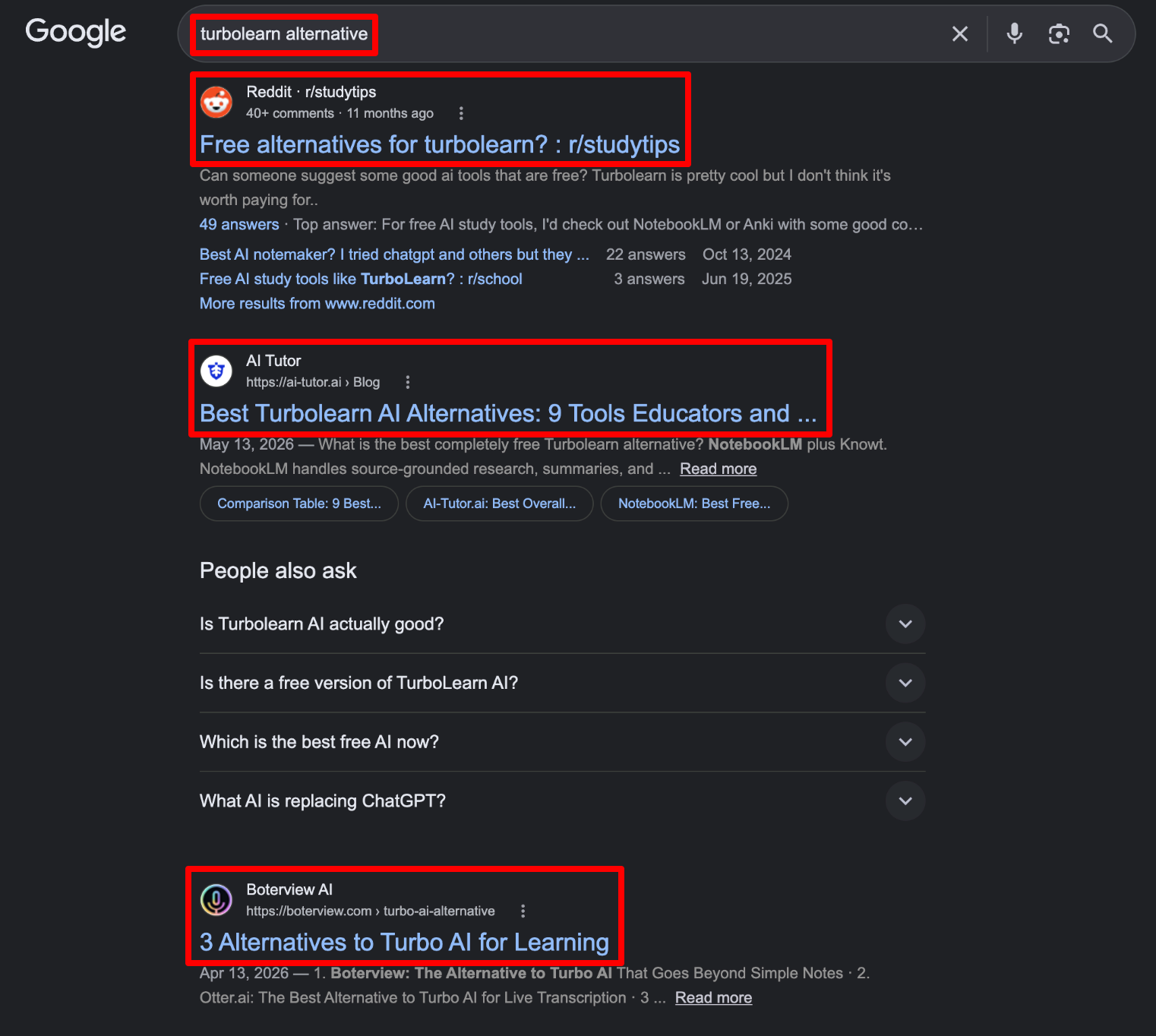Click 'Reddit · r/studytips' source name
1156x1036 pixels.
(x=311, y=92)
